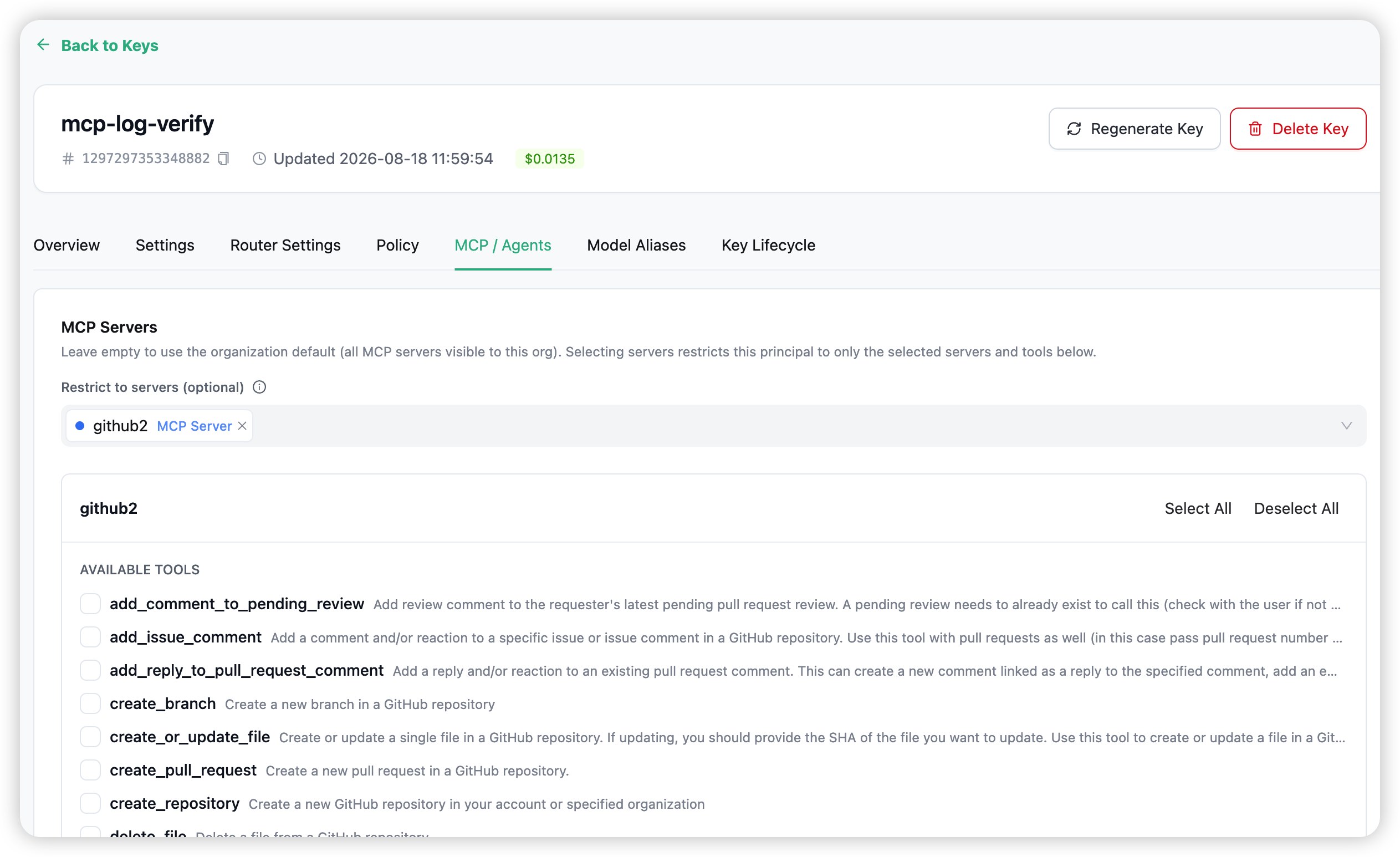Enable the create_or_update_file tool

coord(90,737)
